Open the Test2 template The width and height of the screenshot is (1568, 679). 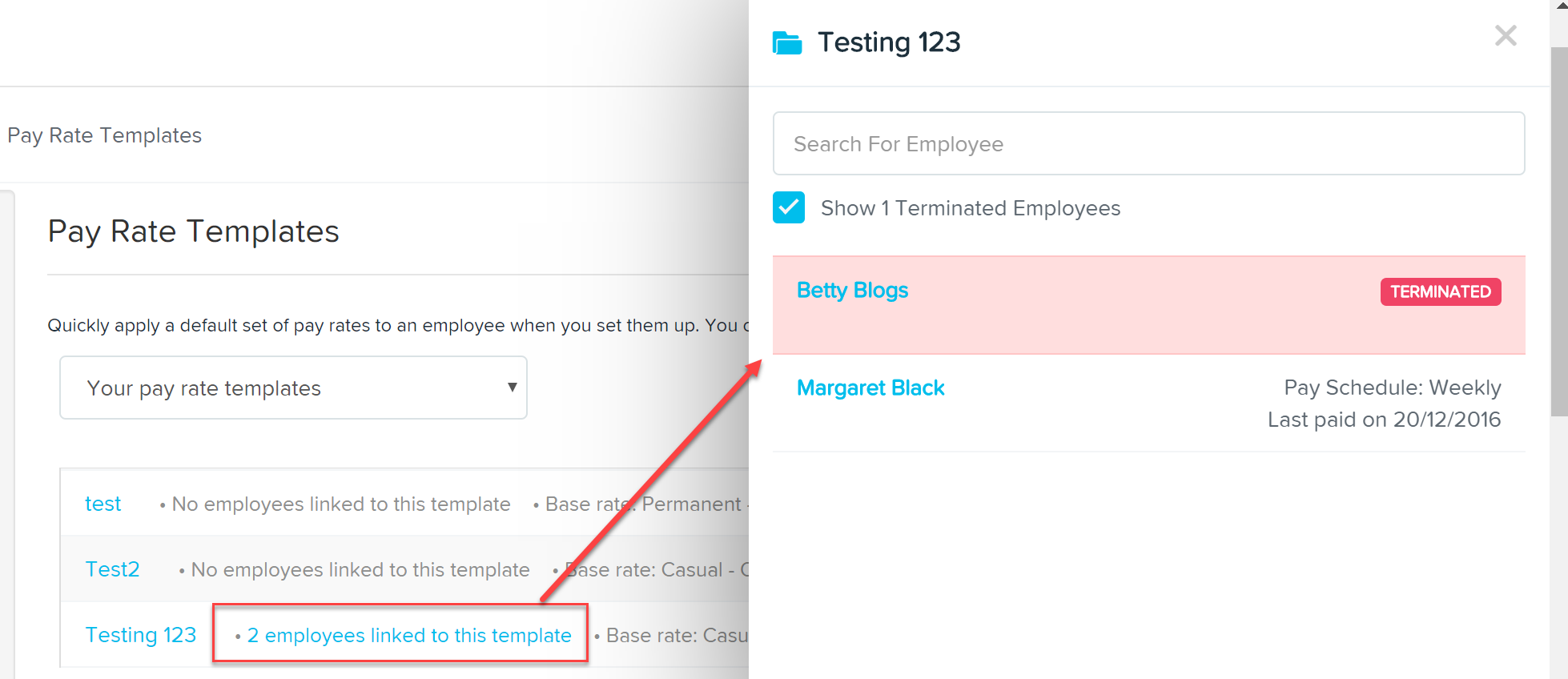[x=112, y=569]
